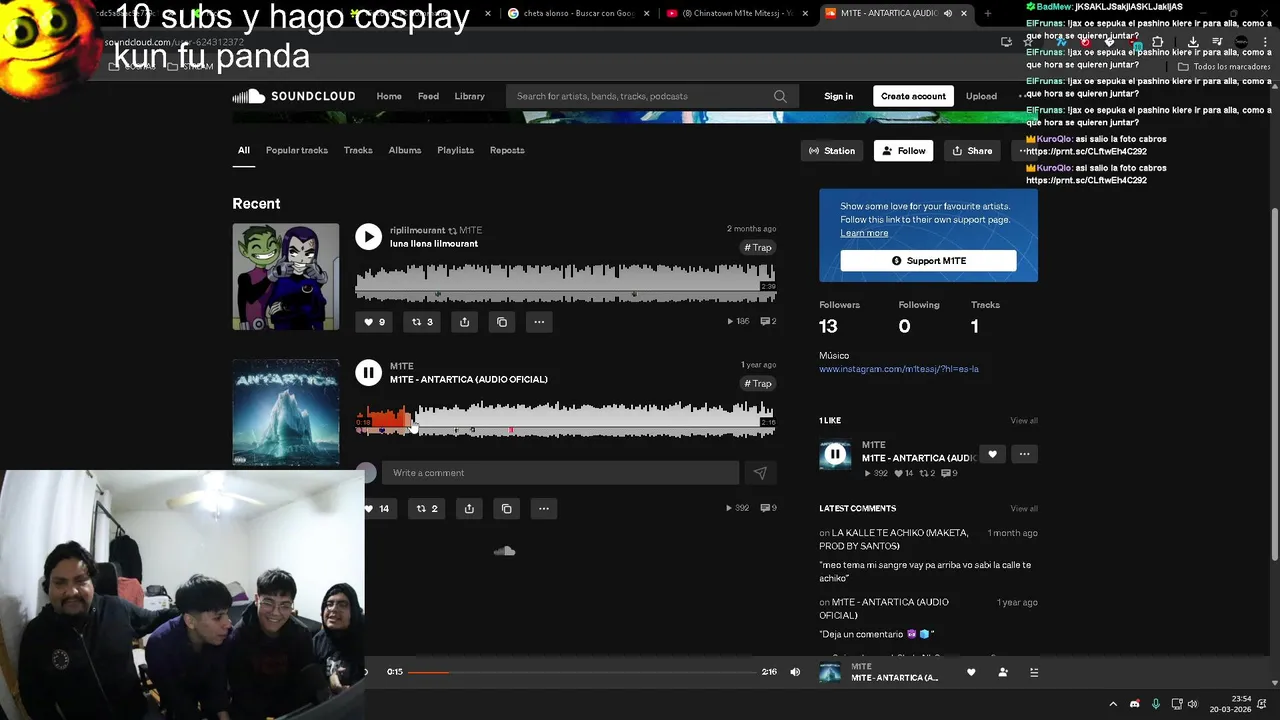The width and height of the screenshot is (1280, 720).
Task: Click the Sign in button
Action: [x=838, y=96]
